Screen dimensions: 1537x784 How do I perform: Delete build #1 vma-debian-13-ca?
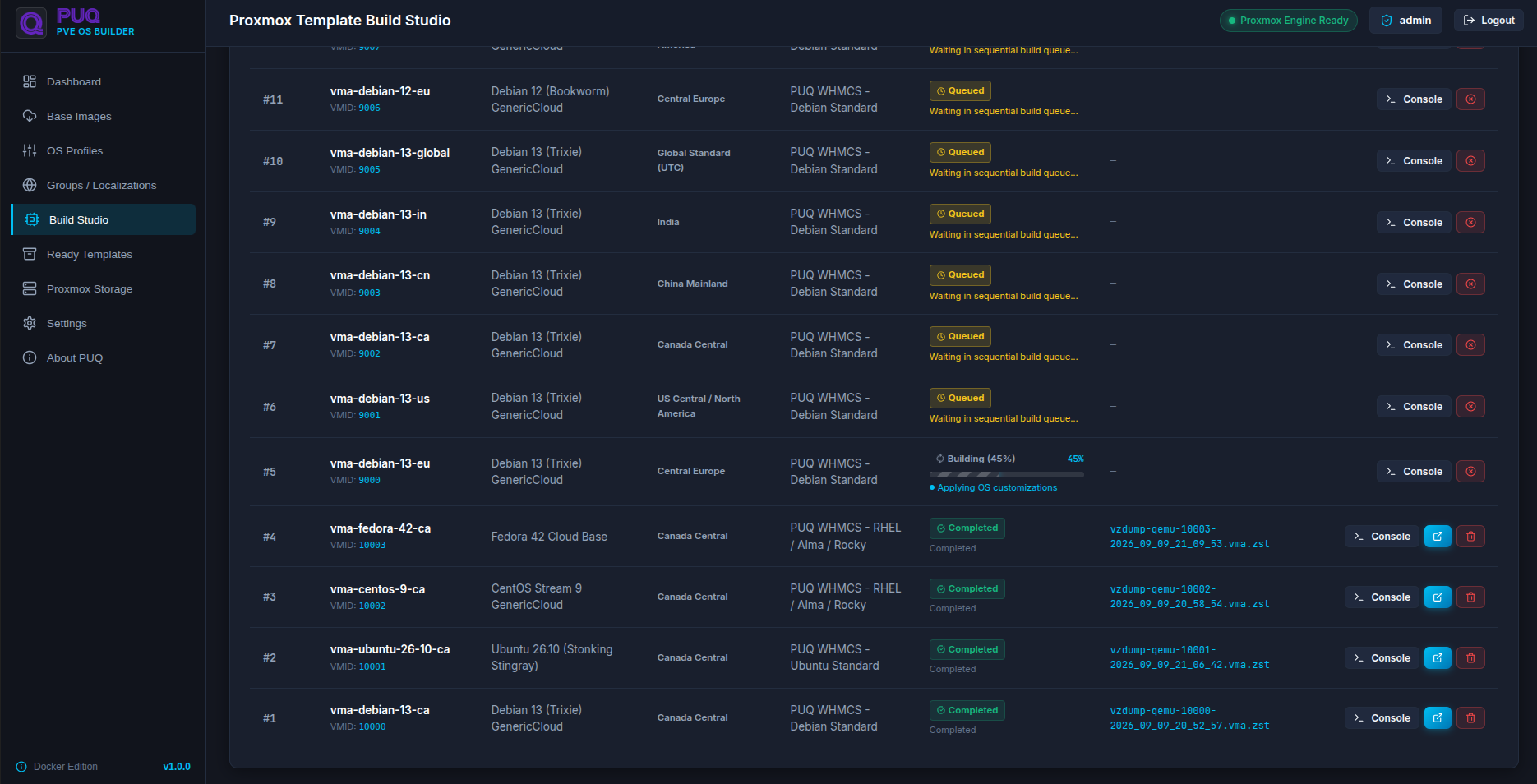(x=1470, y=718)
